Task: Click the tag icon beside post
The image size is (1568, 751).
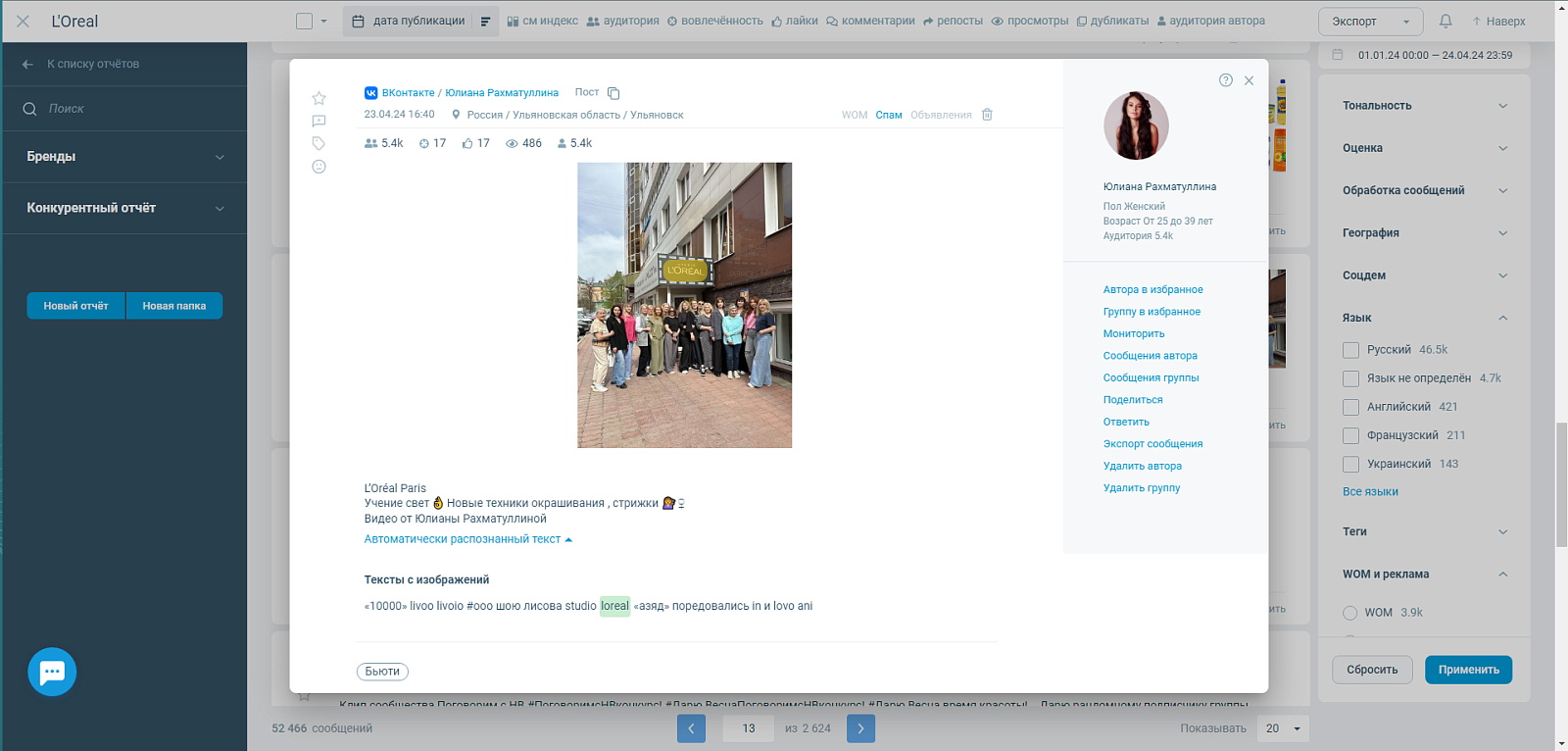Action: pyautogui.click(x=318, y=144)
